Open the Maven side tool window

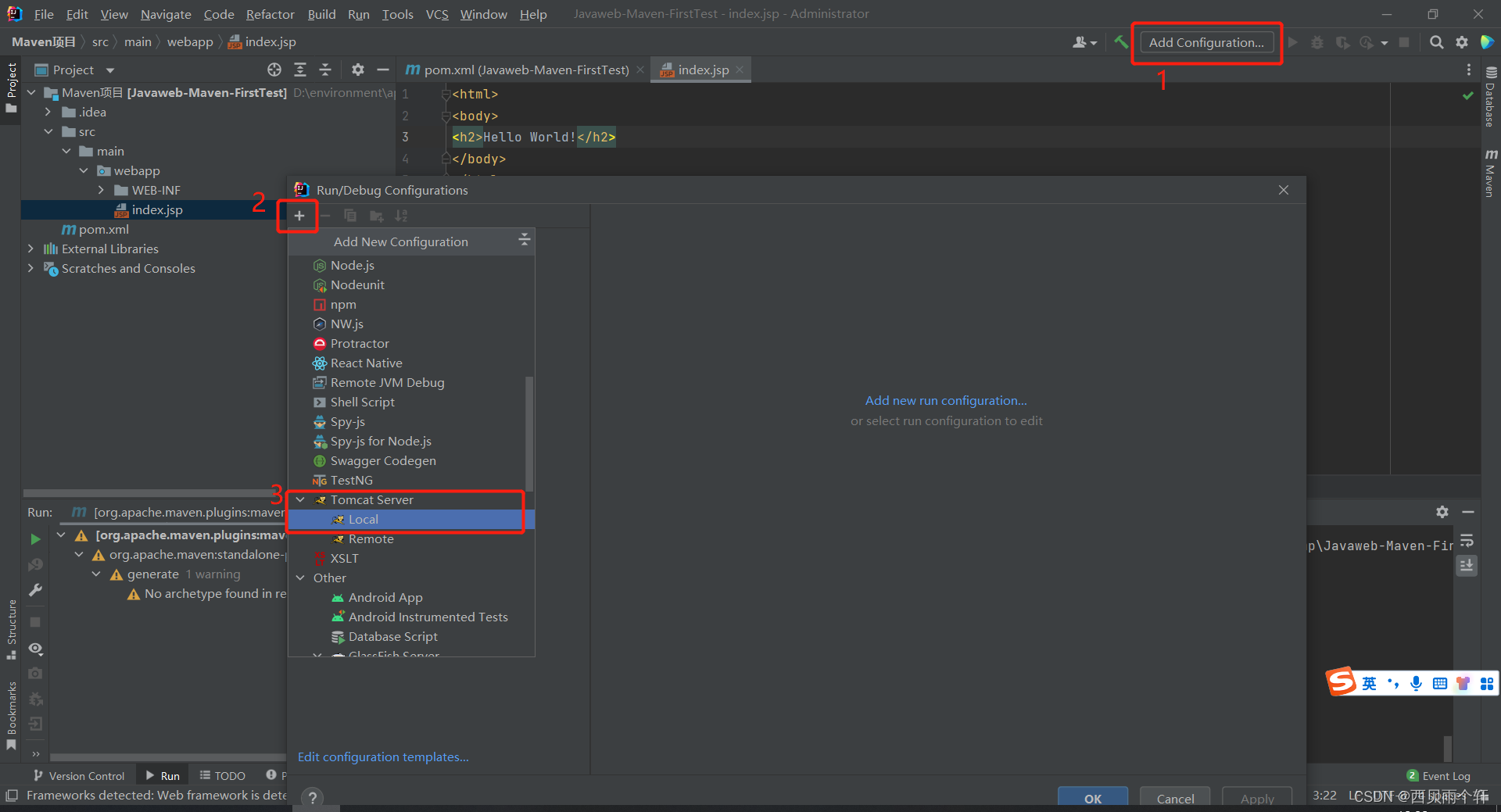(x=1491, y=173)
